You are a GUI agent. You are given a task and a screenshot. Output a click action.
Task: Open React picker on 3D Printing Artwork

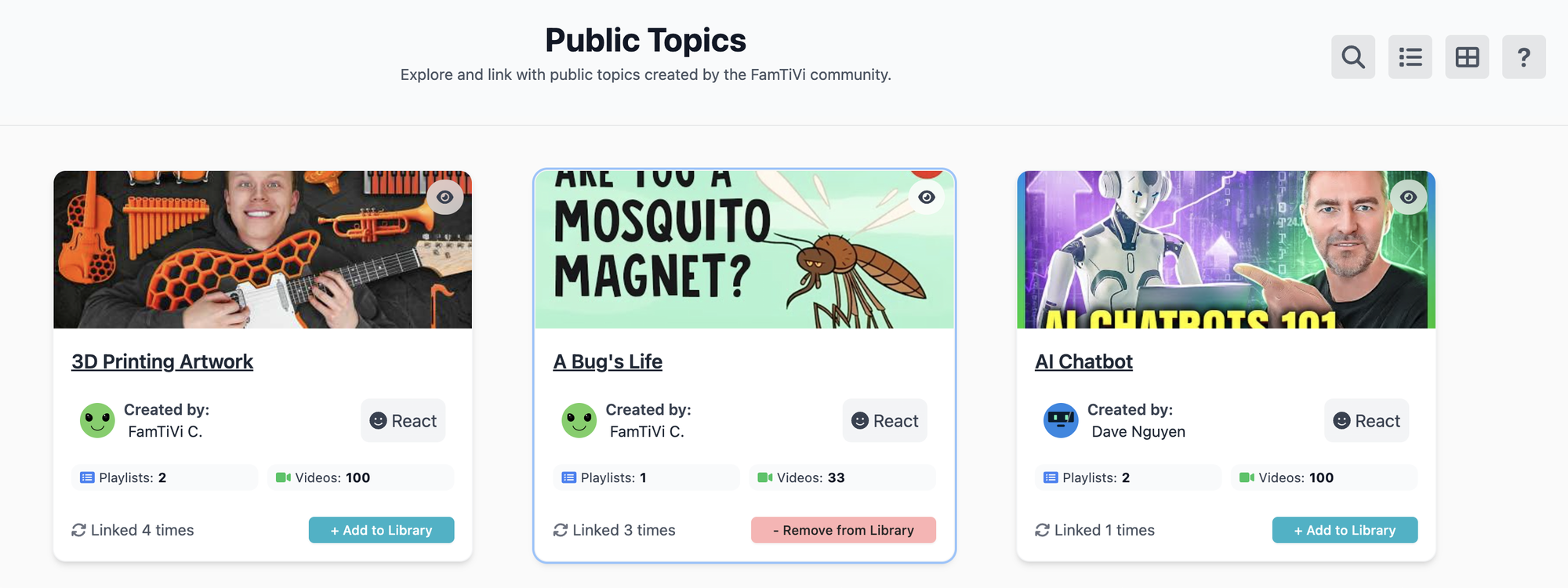coord(403,421)
